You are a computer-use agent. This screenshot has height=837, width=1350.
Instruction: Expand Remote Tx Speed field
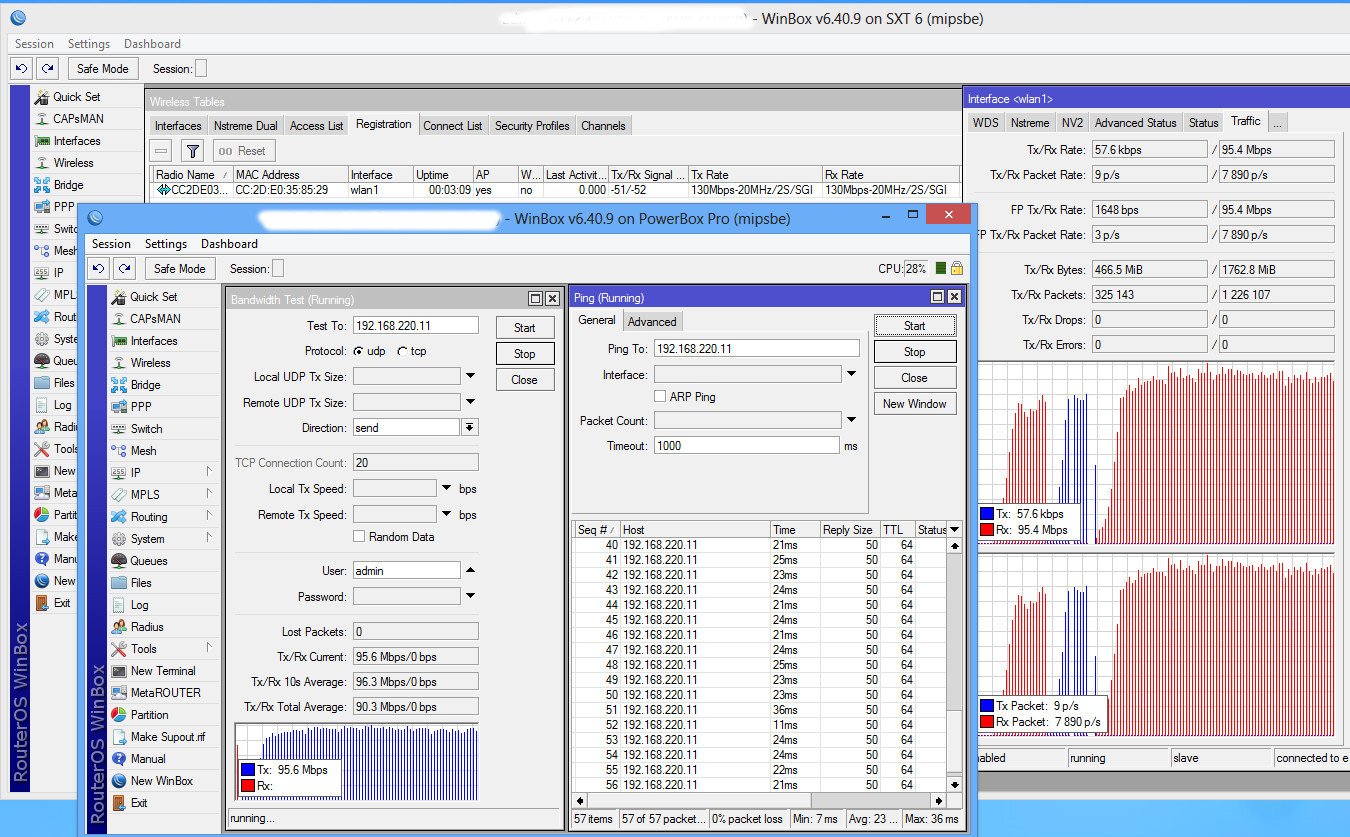(446, 515)
